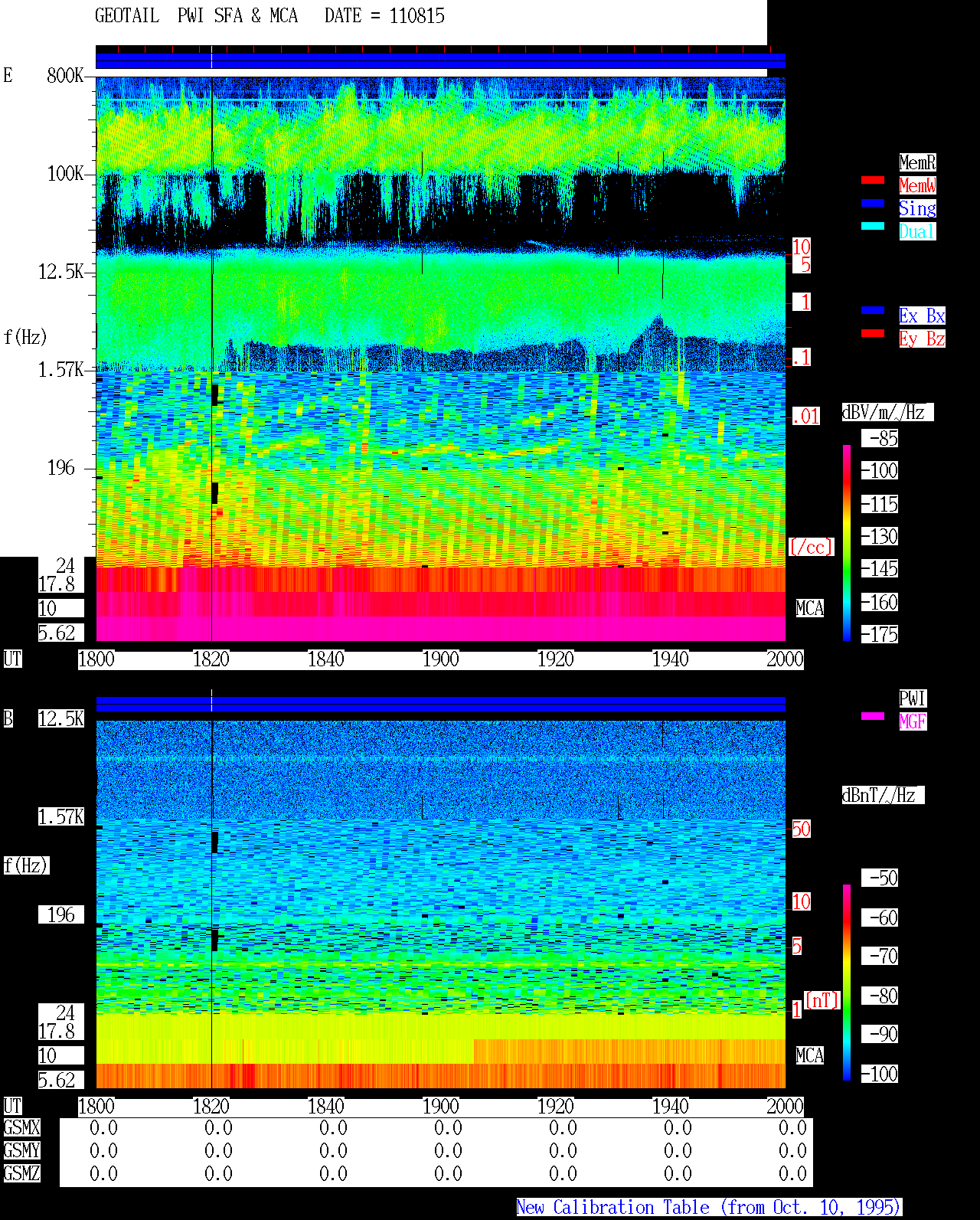
Task: Click the -85 value on the electric color scale
Action: click(880, 438)
